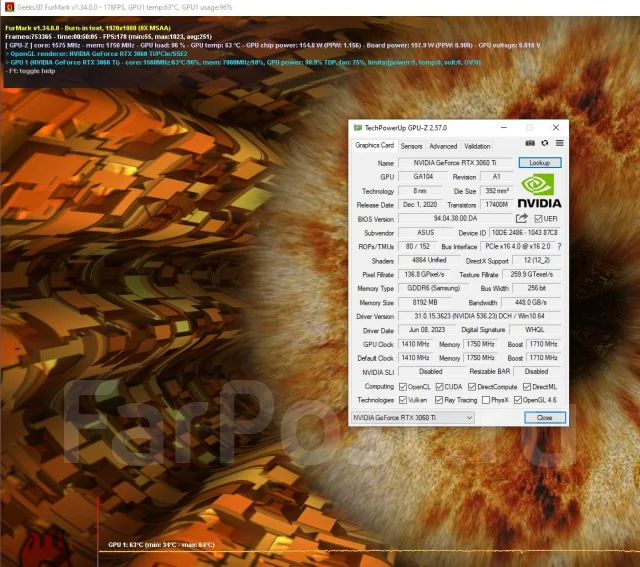Click the 17400M transistors value
Image resolution: width=640 pixels, height=567 pixels.
coord(497,205)
